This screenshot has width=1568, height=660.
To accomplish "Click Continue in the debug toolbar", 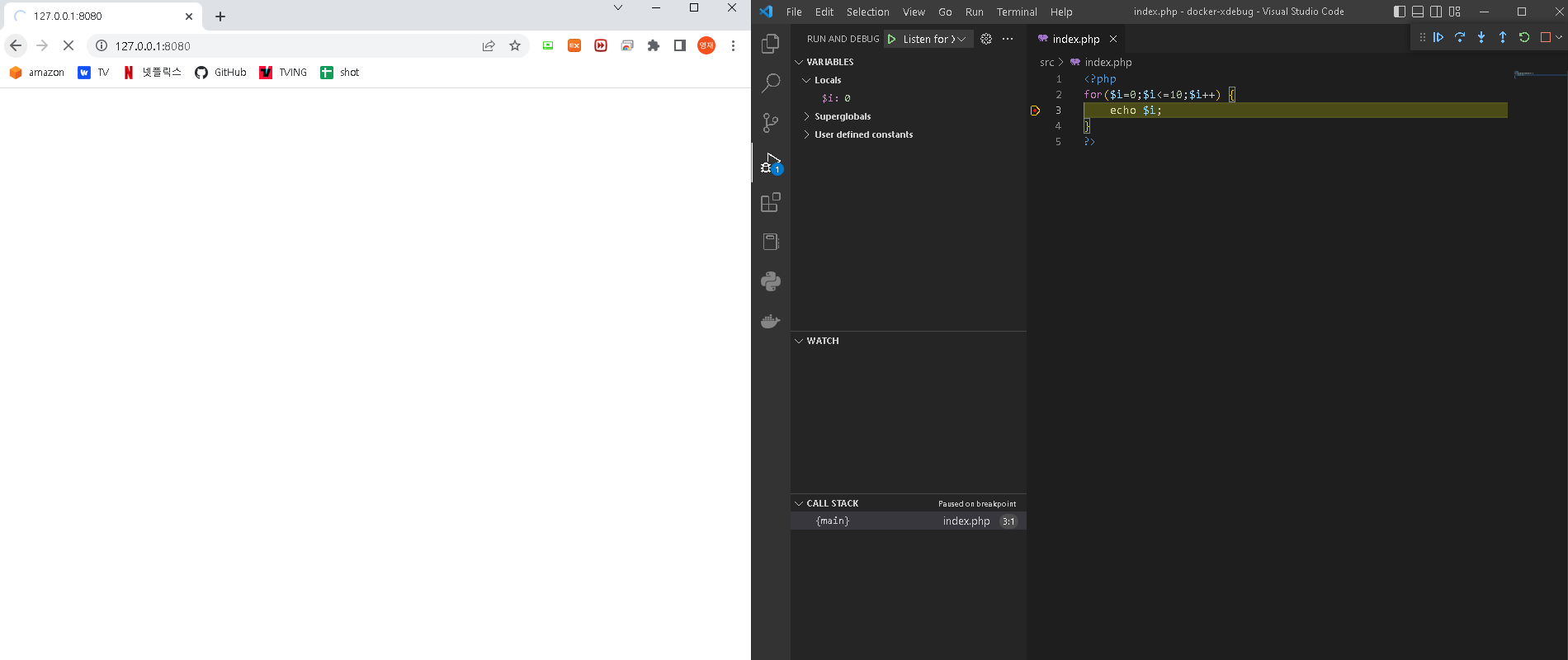I will [1438, 37].
